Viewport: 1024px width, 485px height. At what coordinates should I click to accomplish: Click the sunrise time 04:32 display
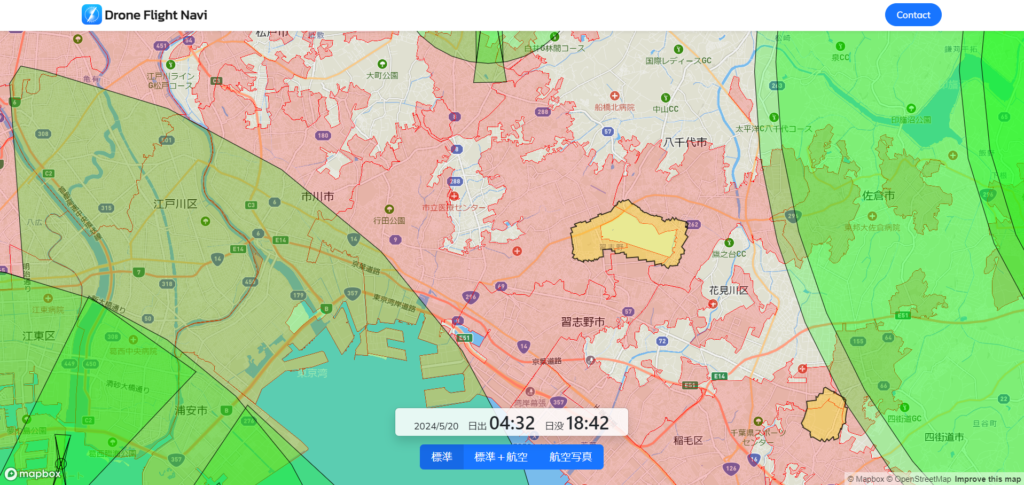pos(512,424)
